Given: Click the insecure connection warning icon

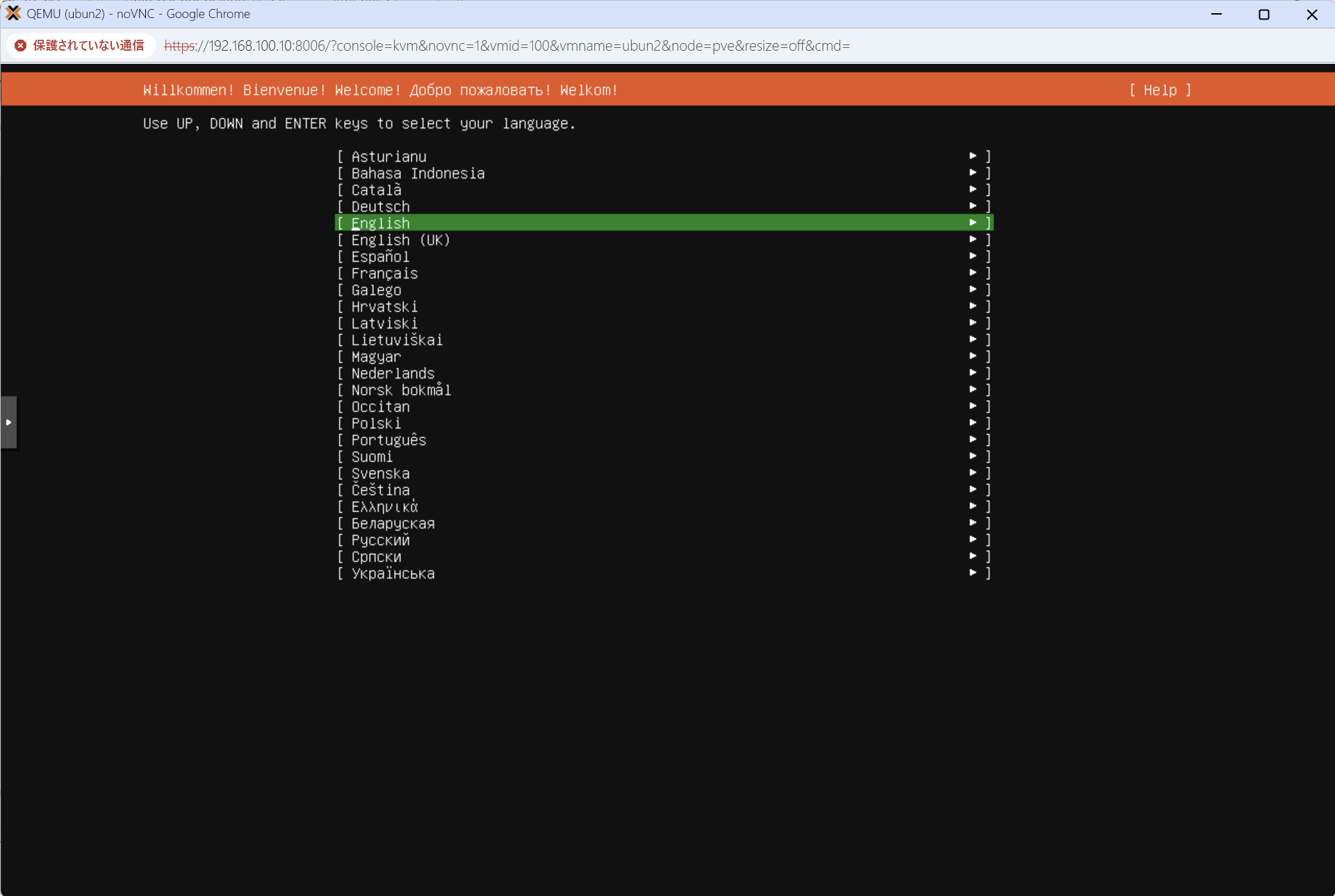Looking at the screenshot, I should 21,46.
